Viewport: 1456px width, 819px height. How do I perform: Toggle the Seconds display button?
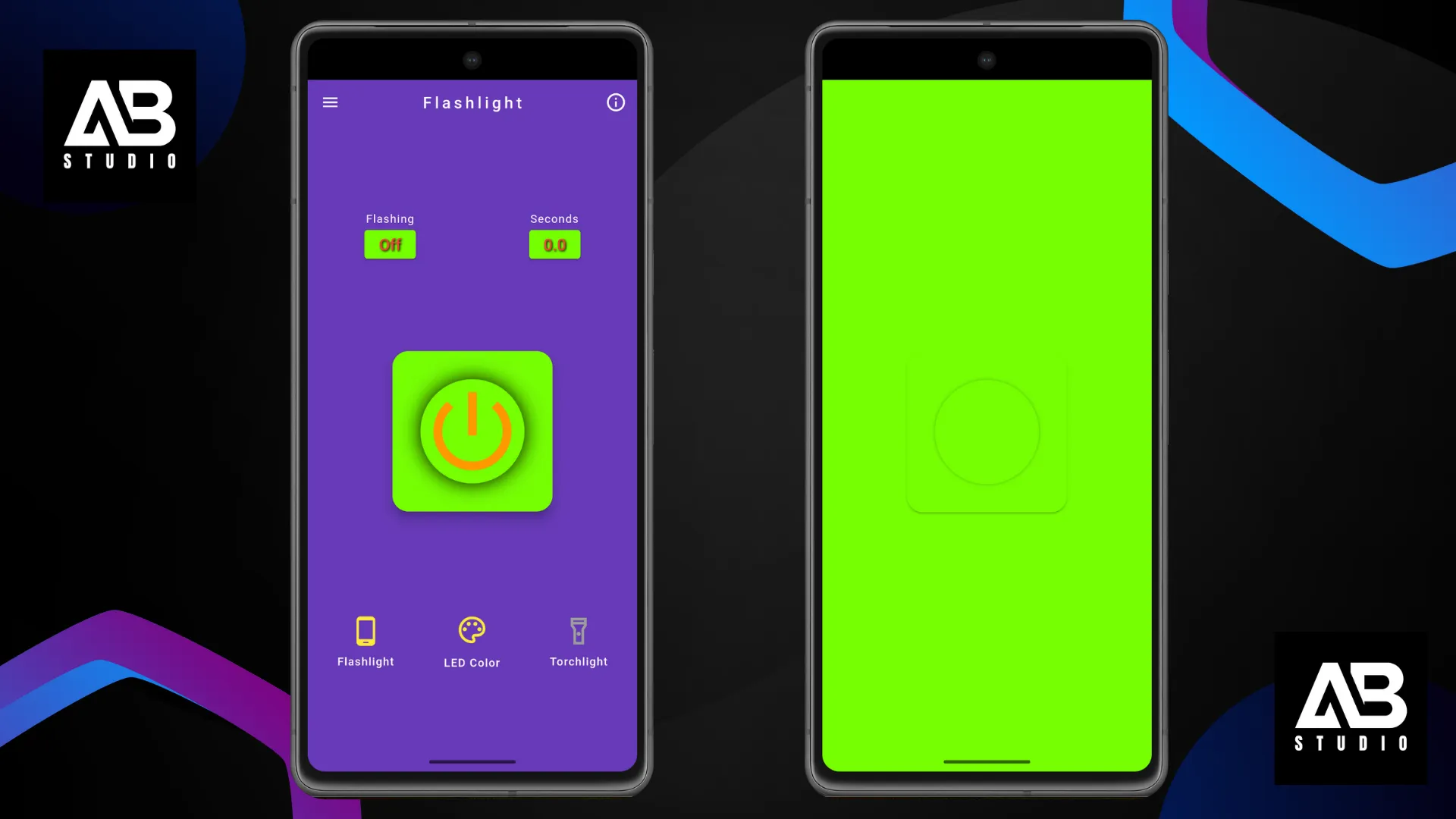[x=554, y=245]
